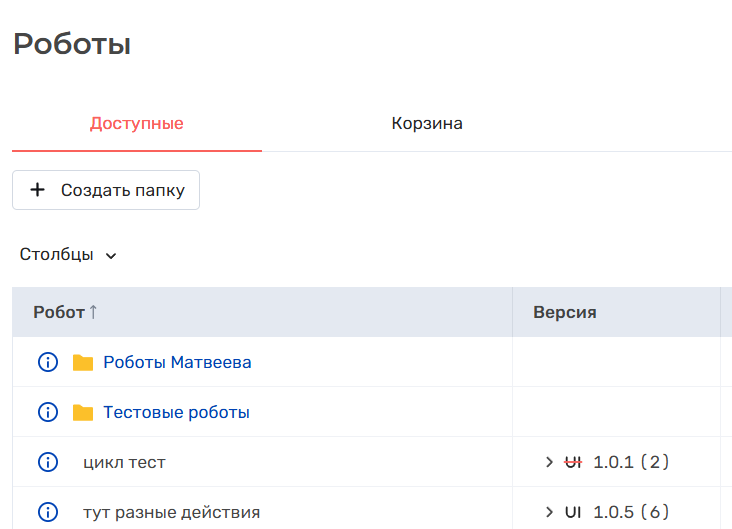Expand version list for цикл тест
This screenshot has width=732, height=529.
point(549,462)
